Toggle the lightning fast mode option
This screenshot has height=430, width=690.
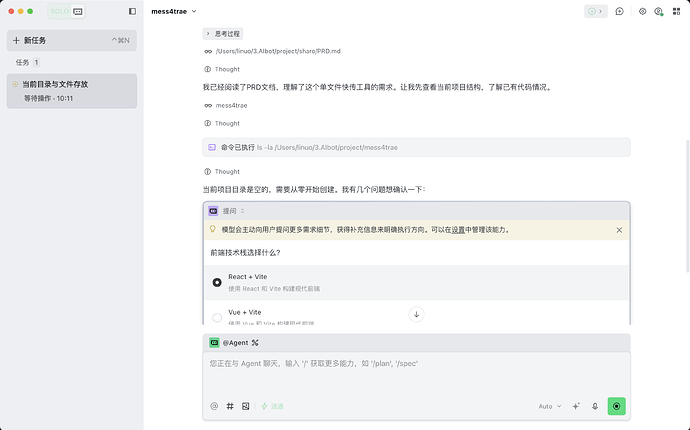coord(272,406)
